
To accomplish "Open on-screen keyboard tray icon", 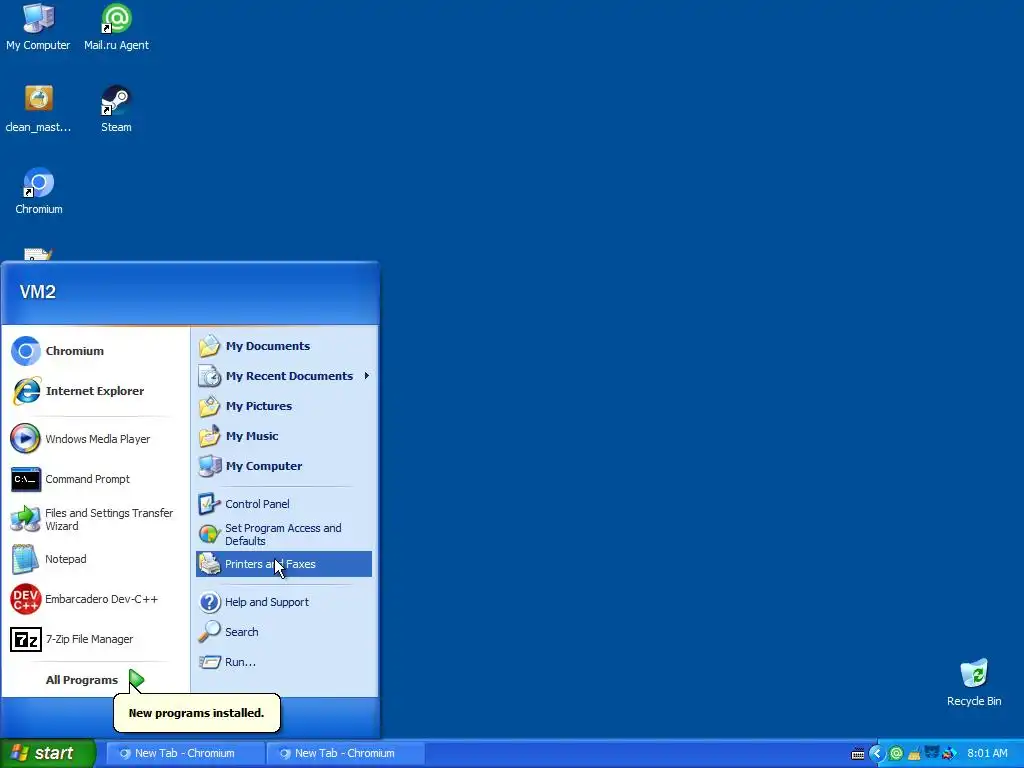I will (x=858, y=754).
